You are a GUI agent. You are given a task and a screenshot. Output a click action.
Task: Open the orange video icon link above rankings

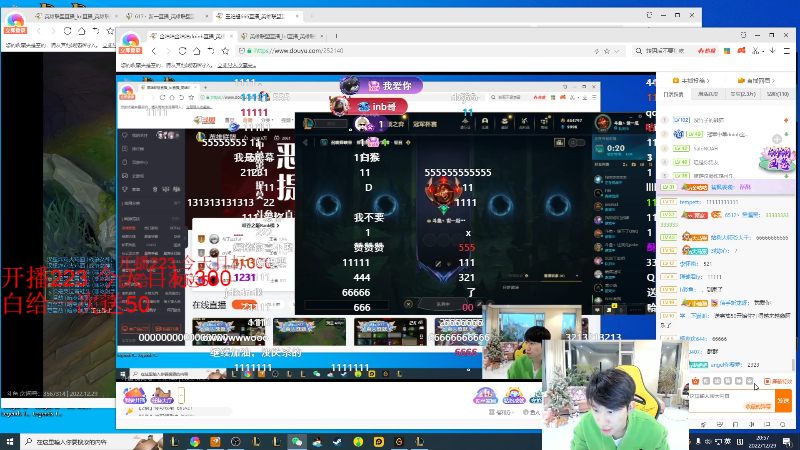click(691, 81)
